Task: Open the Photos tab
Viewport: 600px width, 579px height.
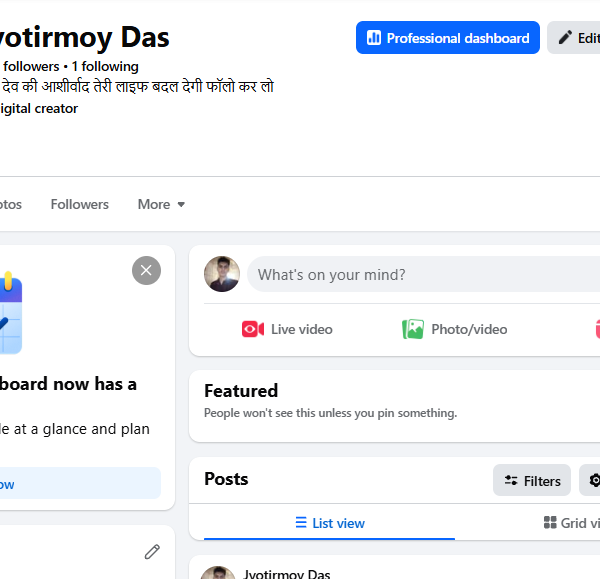Action: click(10, 204)
